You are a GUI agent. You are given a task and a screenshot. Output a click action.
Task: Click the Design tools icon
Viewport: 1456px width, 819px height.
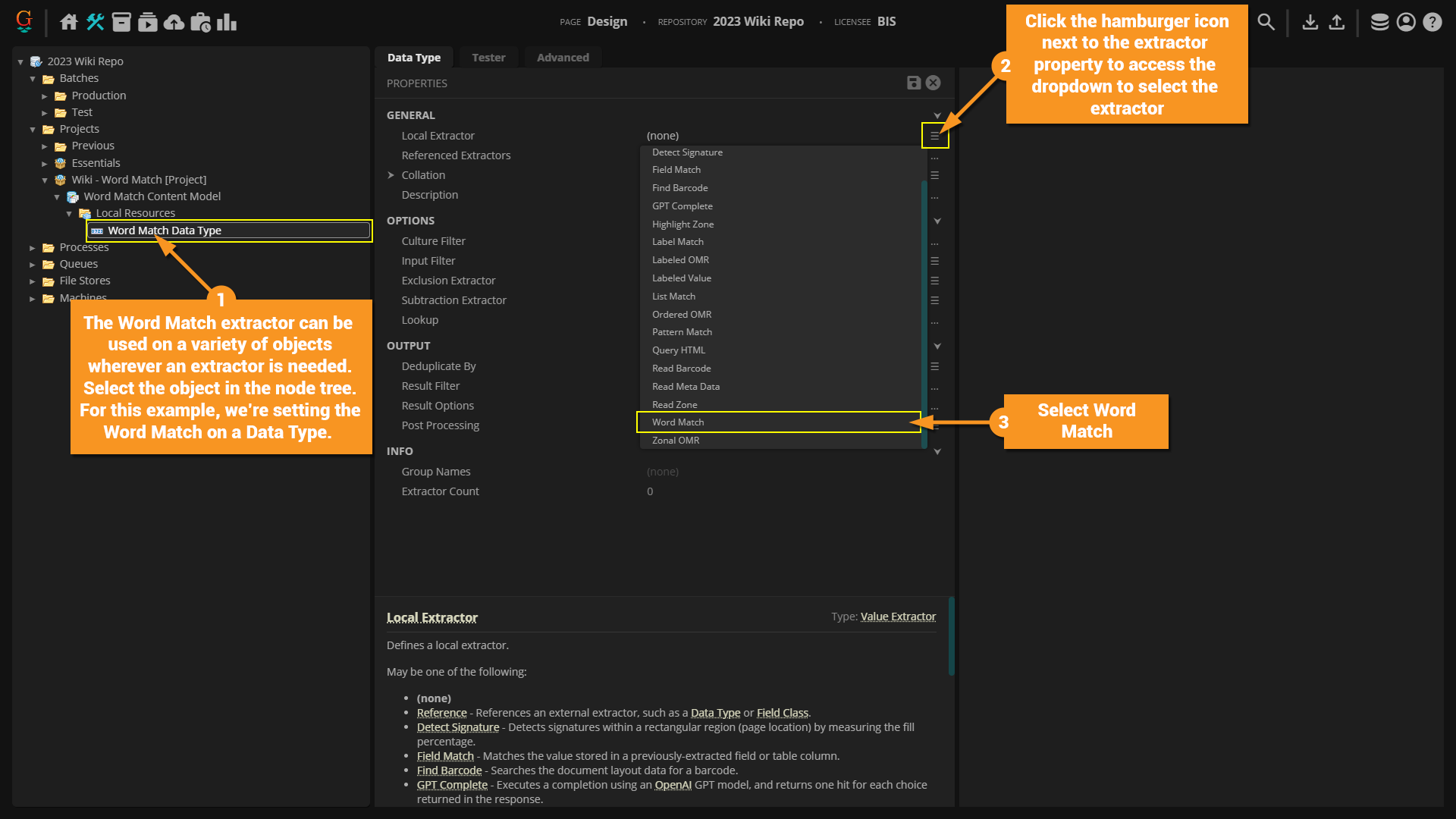tap(96, 22)
